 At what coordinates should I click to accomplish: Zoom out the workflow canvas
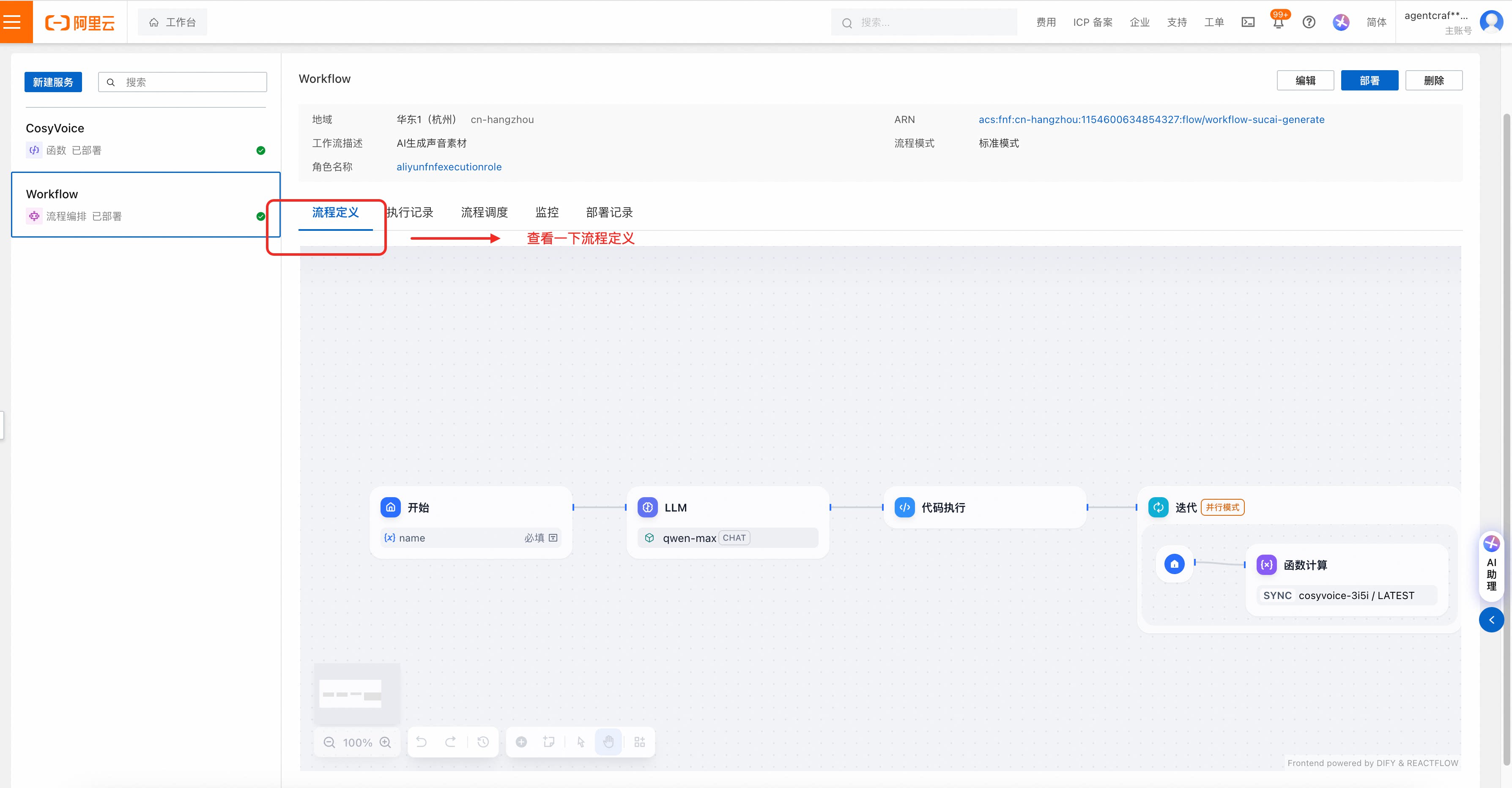[329, 742]
